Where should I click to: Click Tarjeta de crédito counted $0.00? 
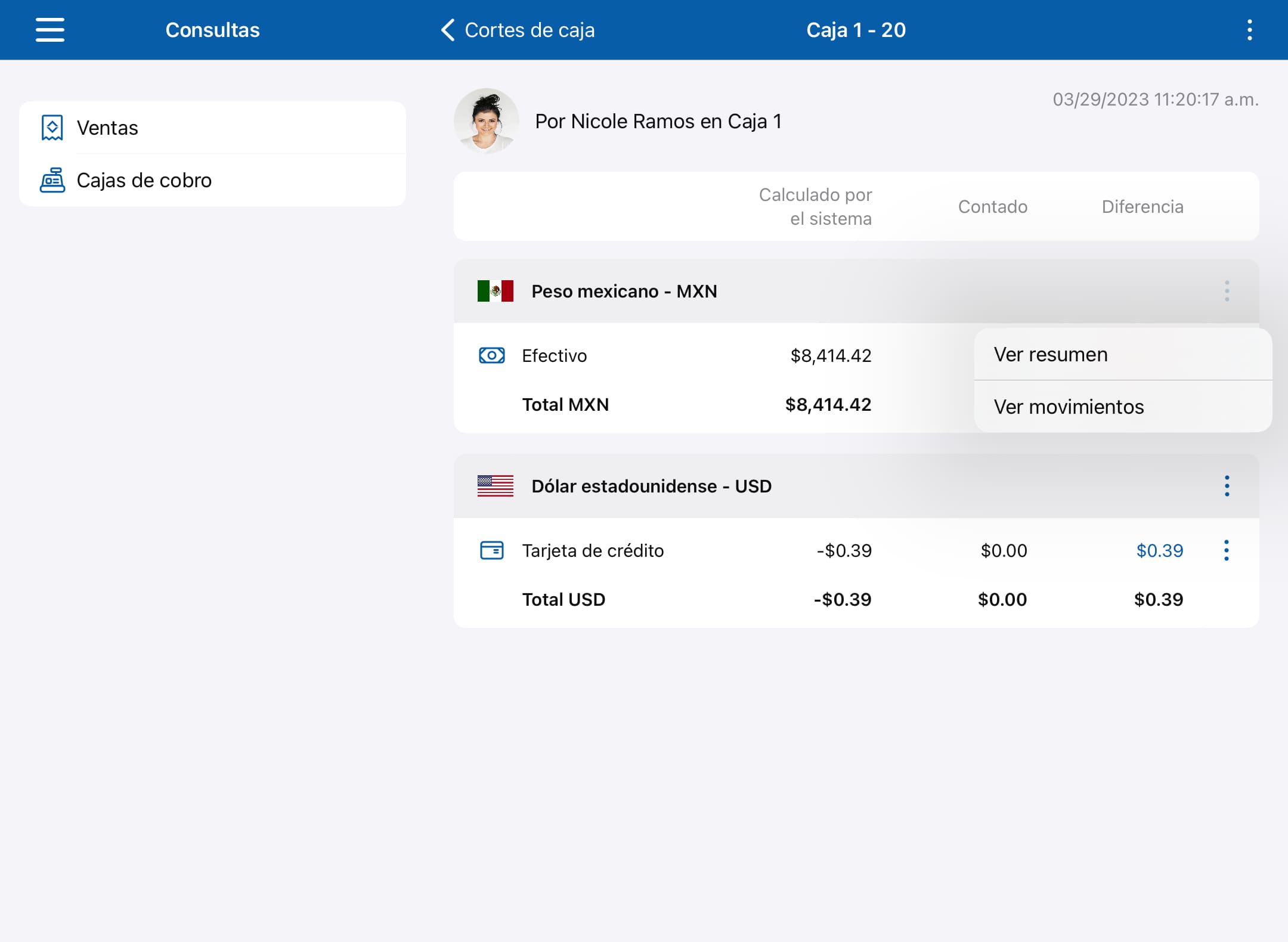point(1004,550)
